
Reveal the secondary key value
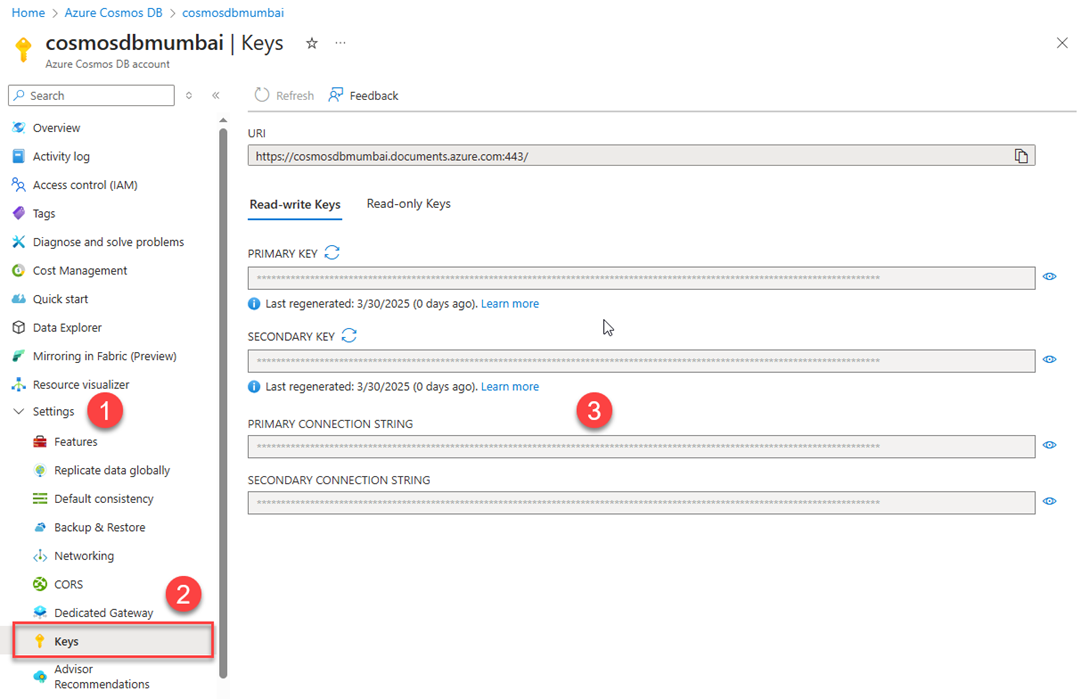click(1049, 360)
